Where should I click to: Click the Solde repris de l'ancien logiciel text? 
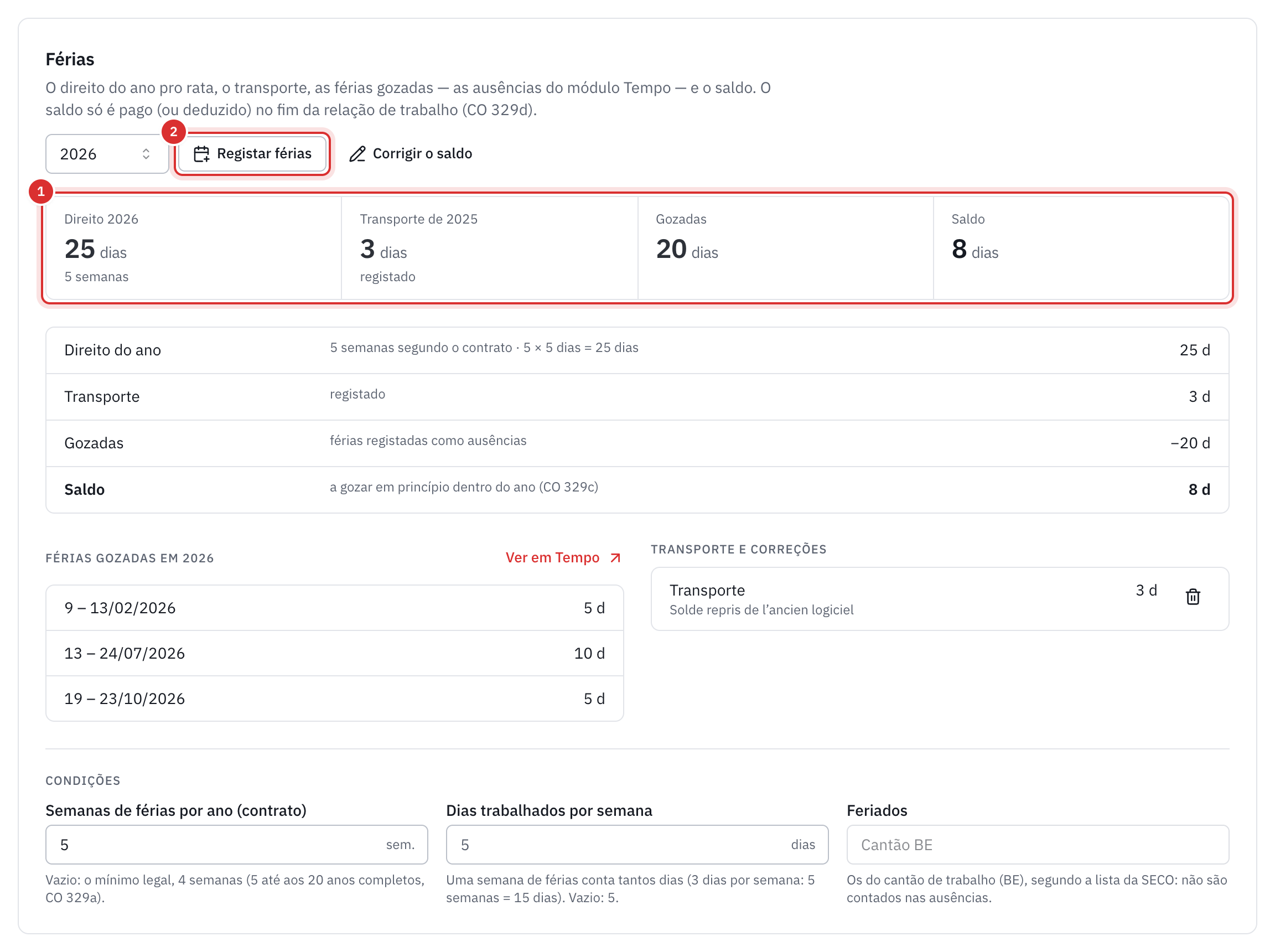coord(761,610)
